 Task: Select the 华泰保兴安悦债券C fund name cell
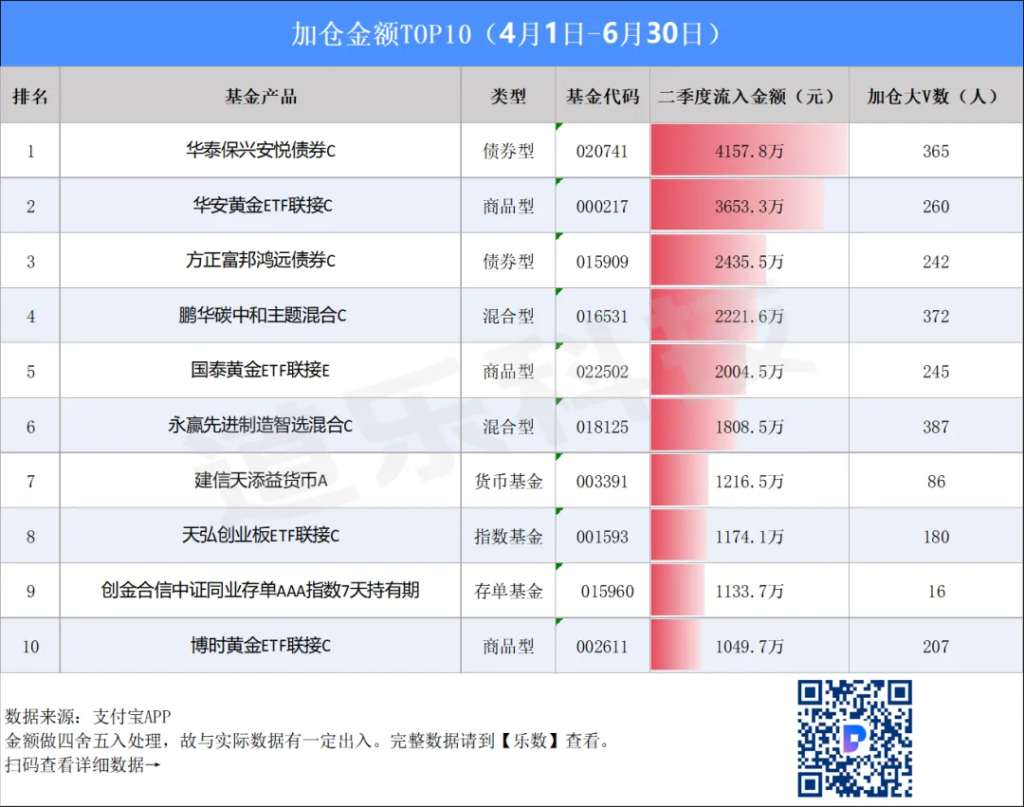point(260,151)
